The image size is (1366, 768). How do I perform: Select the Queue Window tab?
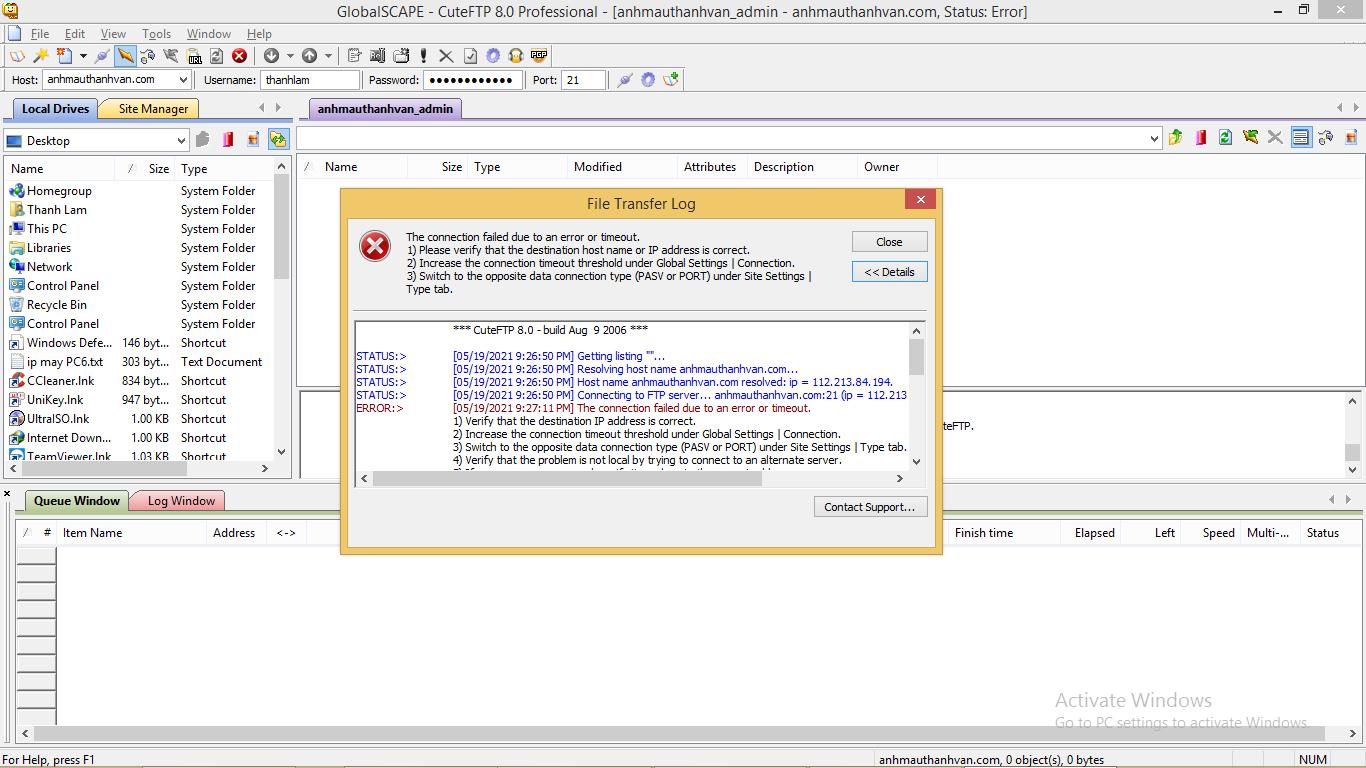tap(77, 501)
